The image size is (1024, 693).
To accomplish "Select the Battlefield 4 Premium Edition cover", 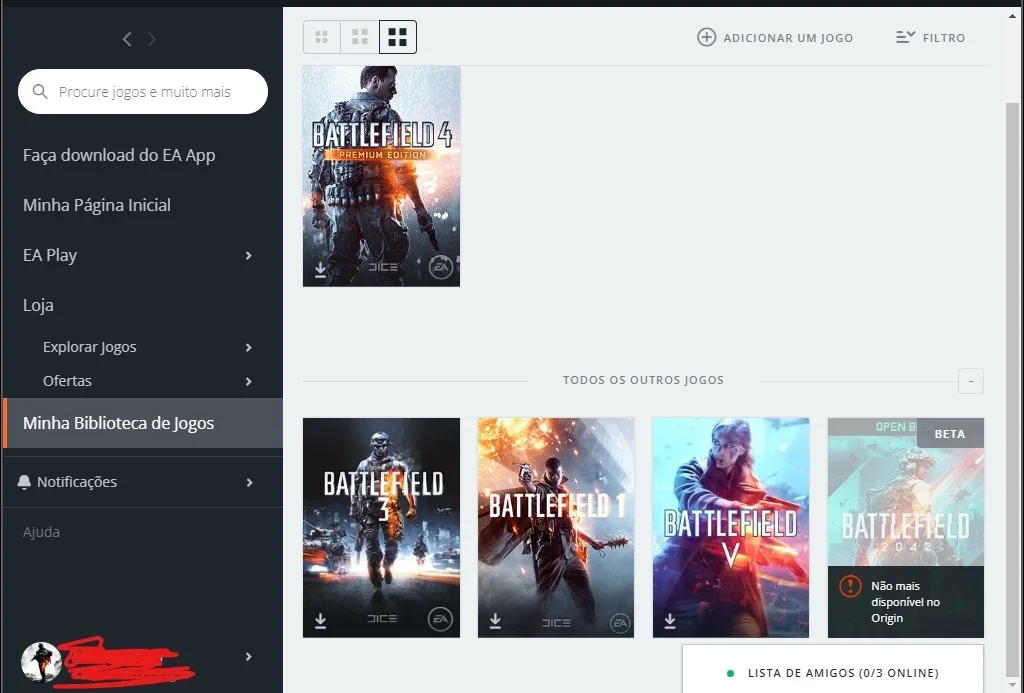I will [381, 176].
